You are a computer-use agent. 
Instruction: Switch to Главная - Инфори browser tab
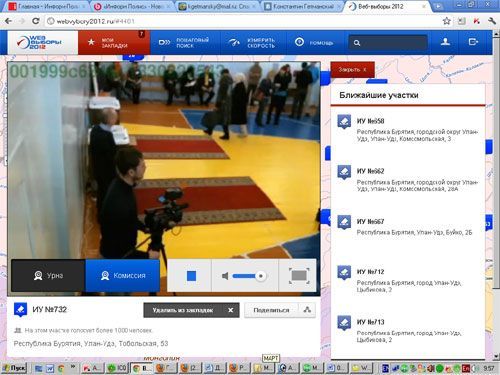click(47, 6)
